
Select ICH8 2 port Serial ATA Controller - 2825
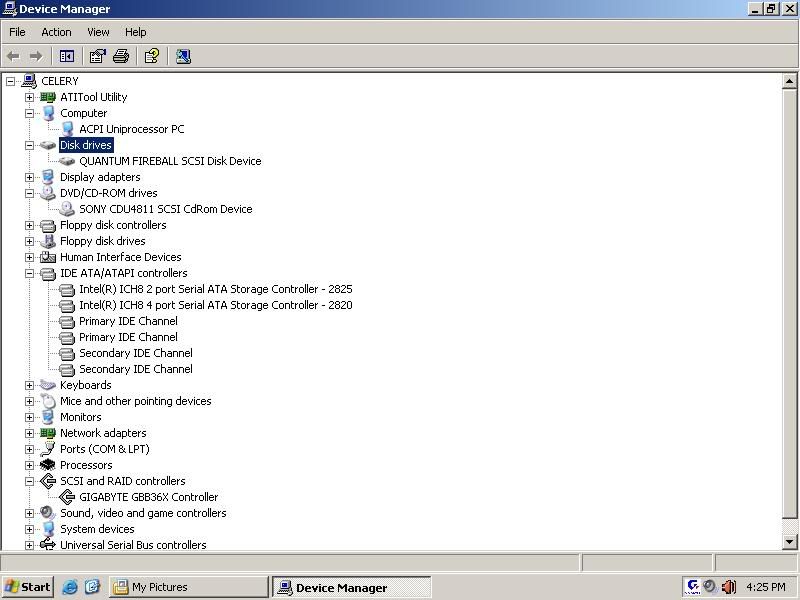click(215, 289)
